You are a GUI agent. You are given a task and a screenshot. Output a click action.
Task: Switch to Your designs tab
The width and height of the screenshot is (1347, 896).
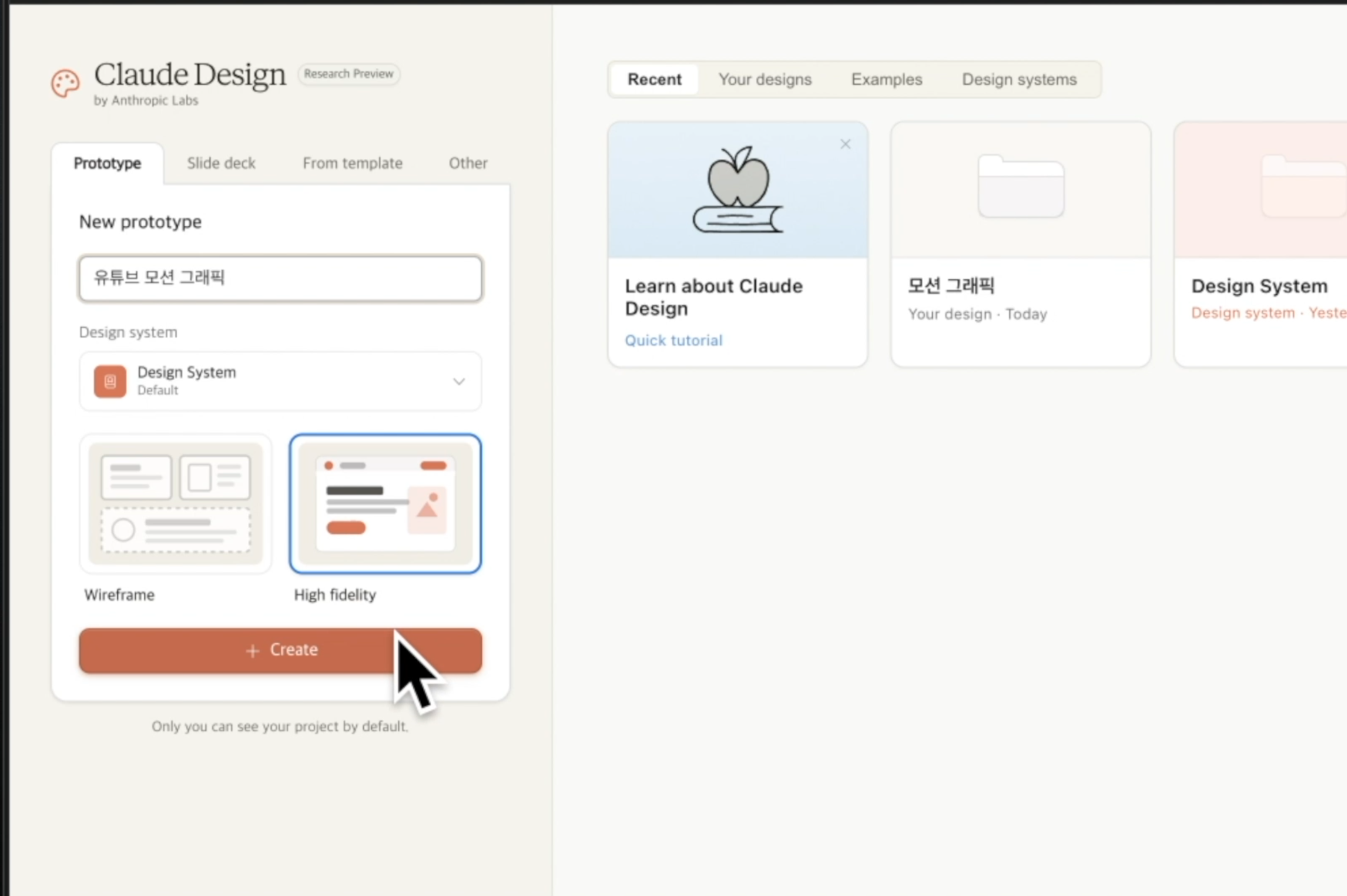pyautogui.click(x=764, y=80)
